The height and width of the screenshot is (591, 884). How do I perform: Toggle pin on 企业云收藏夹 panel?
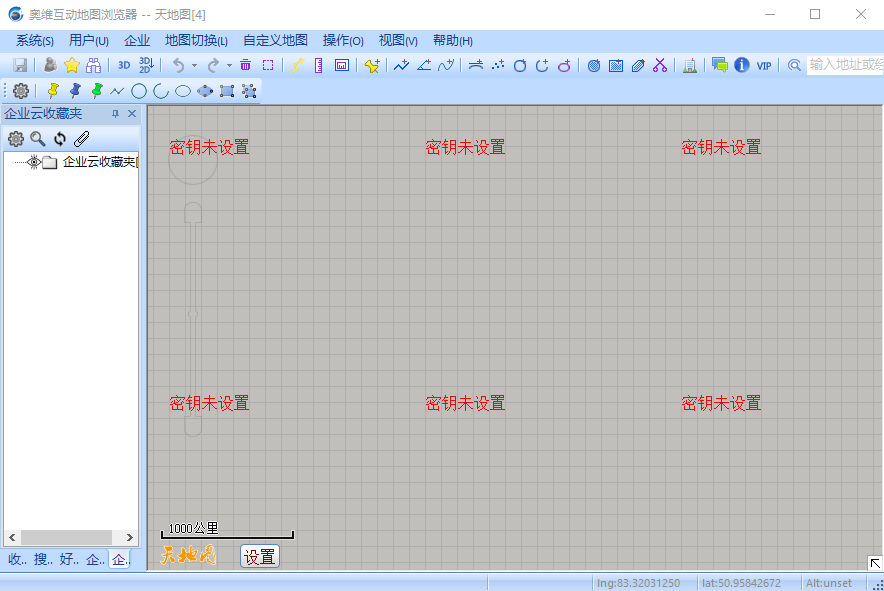click(x=116, y=114)
